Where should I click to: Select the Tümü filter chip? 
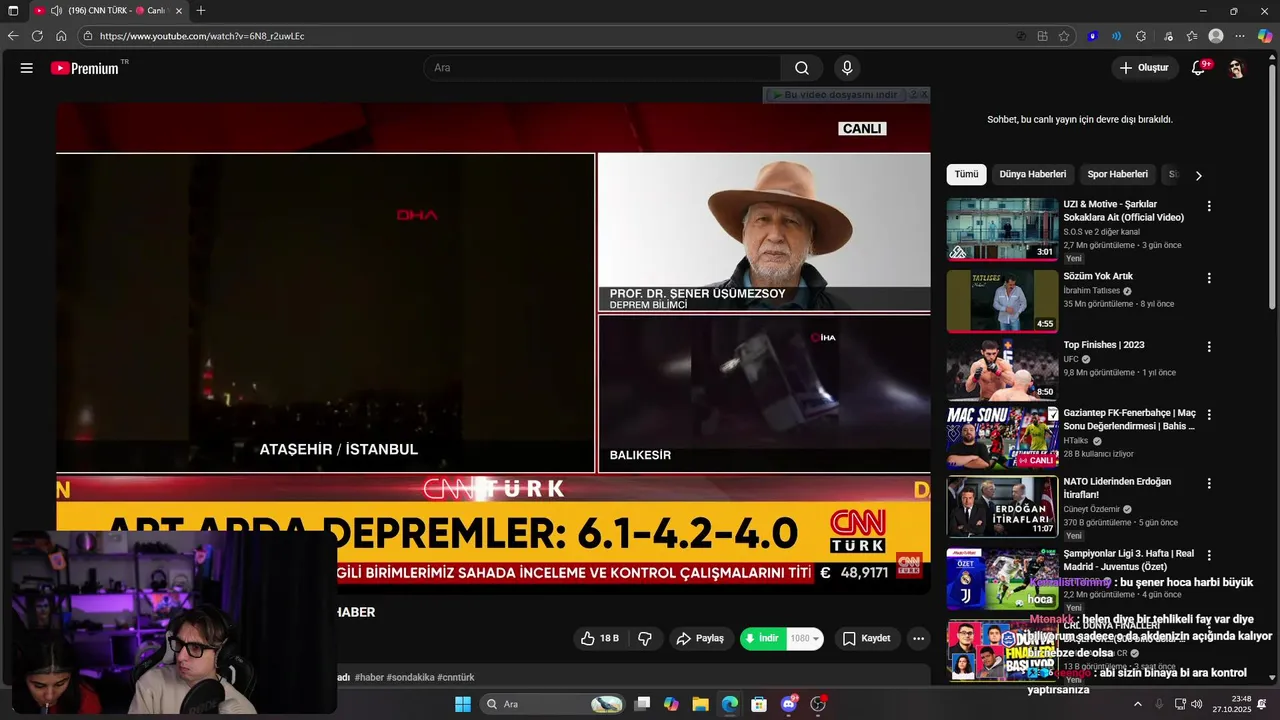pyautogui.click(x=966, y=174)
